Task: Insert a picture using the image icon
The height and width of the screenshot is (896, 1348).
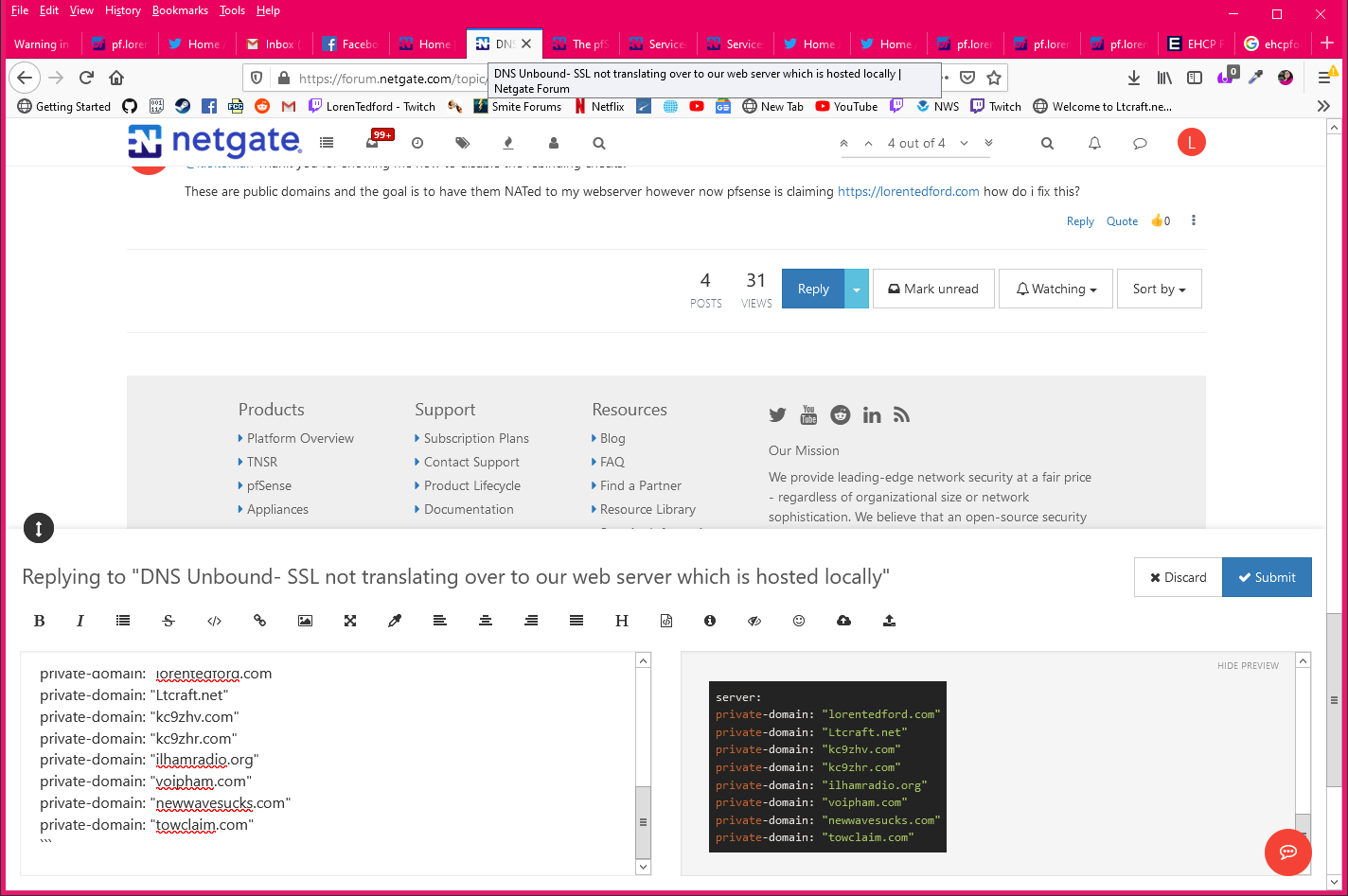Action: [x=305, y=621]
